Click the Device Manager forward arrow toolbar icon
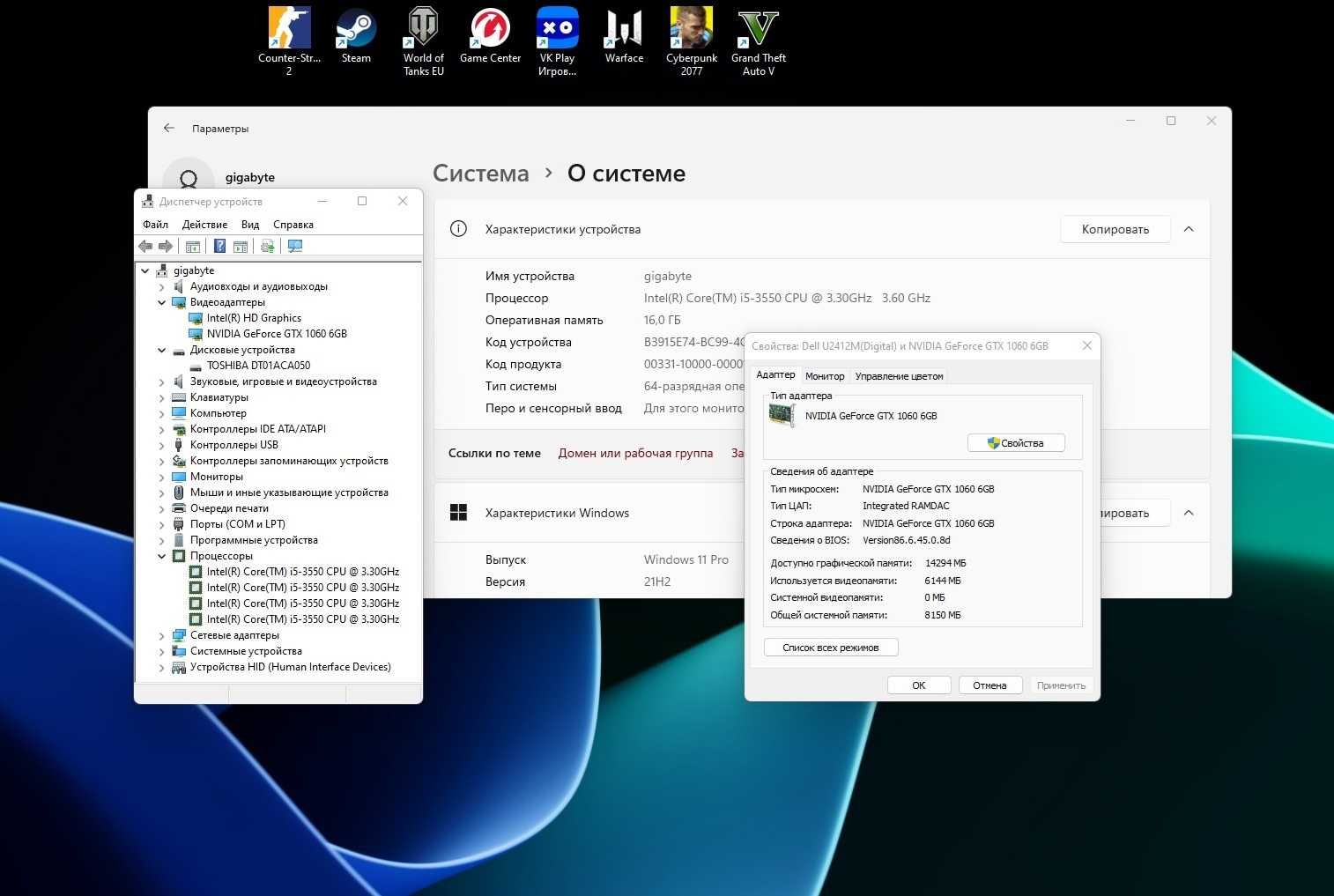The width and height of the screenshot is (1334, 896). coord(165,246)
